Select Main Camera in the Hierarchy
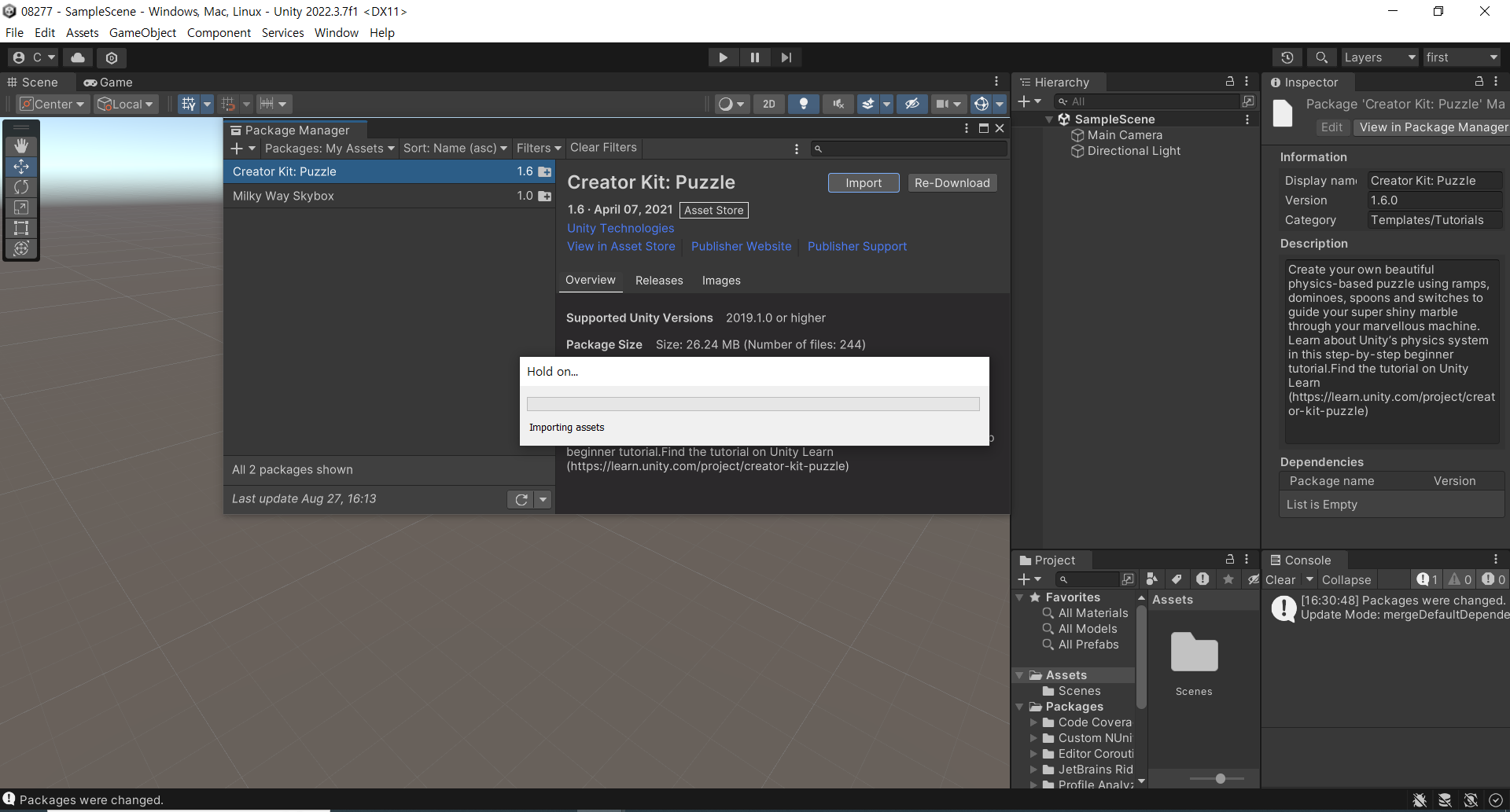The image size is (1510, 812). (1125, 135)
